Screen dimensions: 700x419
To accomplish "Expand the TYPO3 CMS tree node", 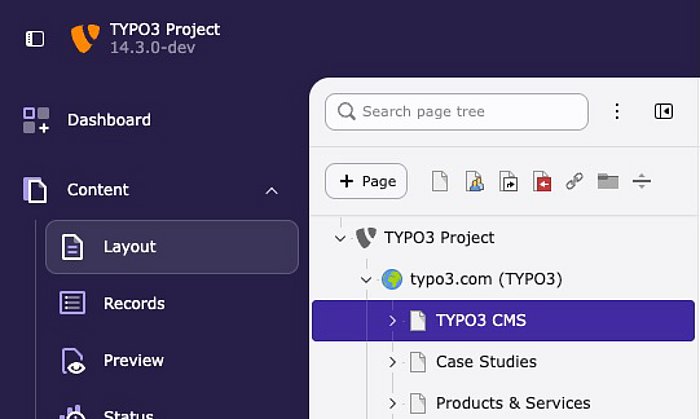I will coord(392,321).
